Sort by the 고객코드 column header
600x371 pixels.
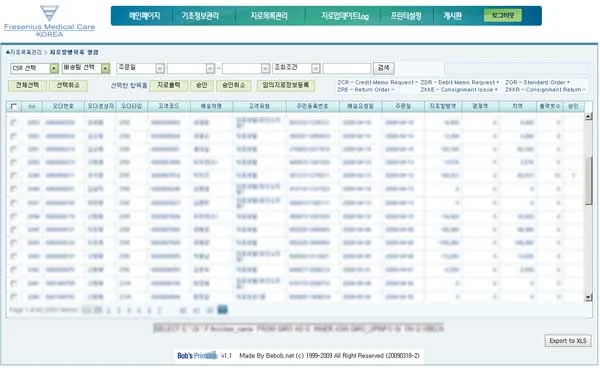[168, 107]
